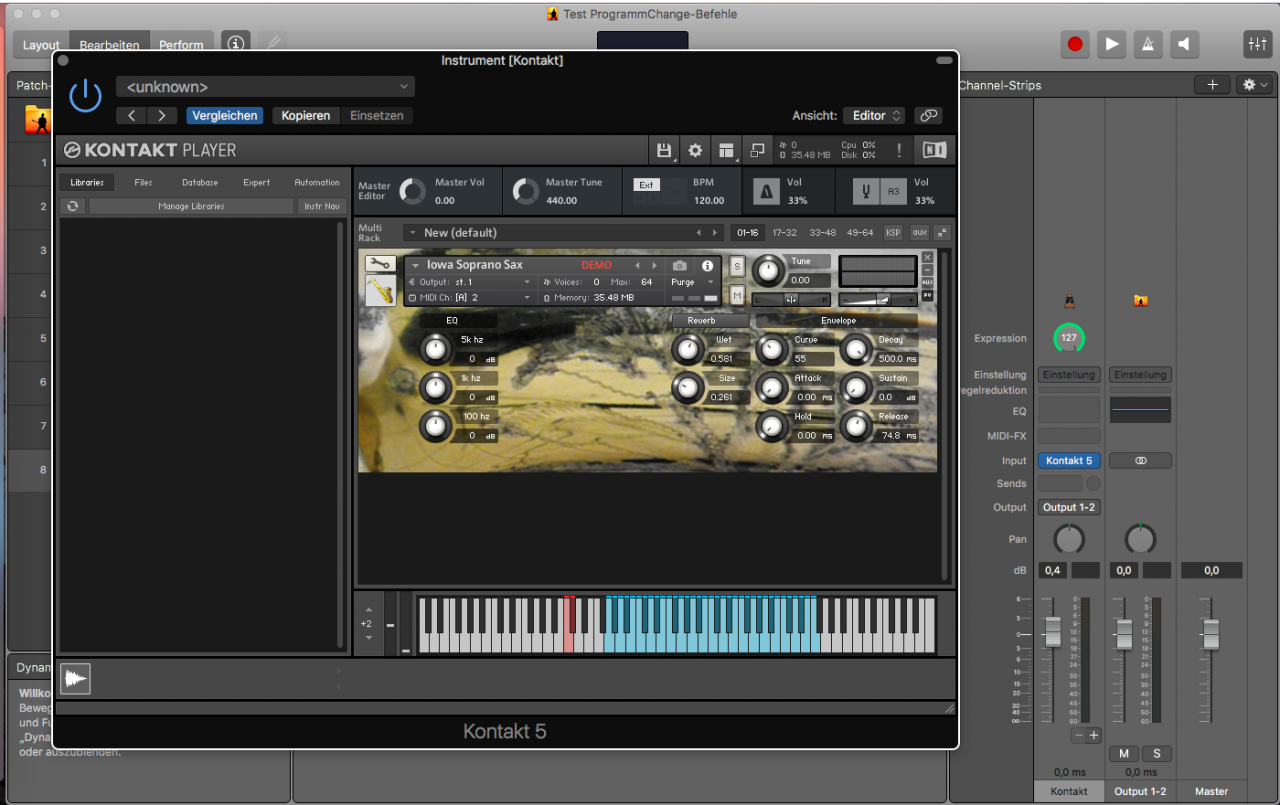Click Master channel fader
1280x805 pixels.
(x=1211, y=633)
